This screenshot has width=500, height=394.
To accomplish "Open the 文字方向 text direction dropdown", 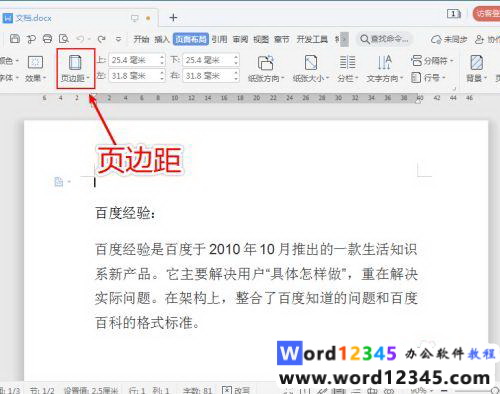I will pos(385,69).
